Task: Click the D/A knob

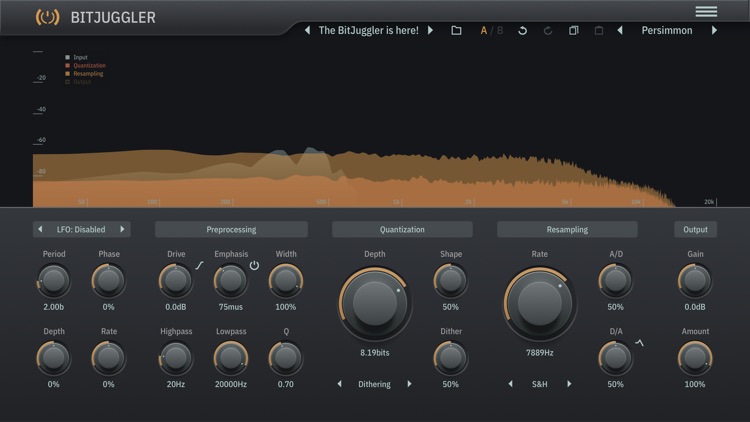Action: click(x=616, y=358)
